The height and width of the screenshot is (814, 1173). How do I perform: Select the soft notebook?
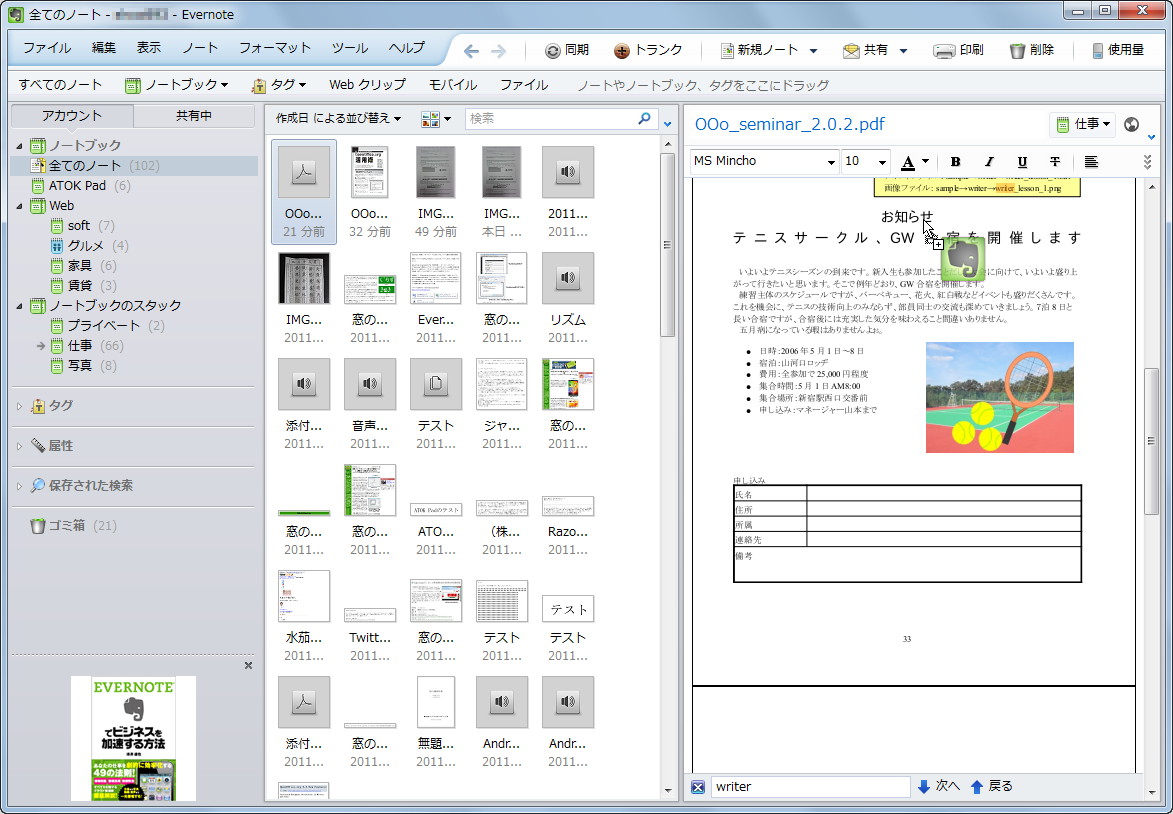coord(82,225)
